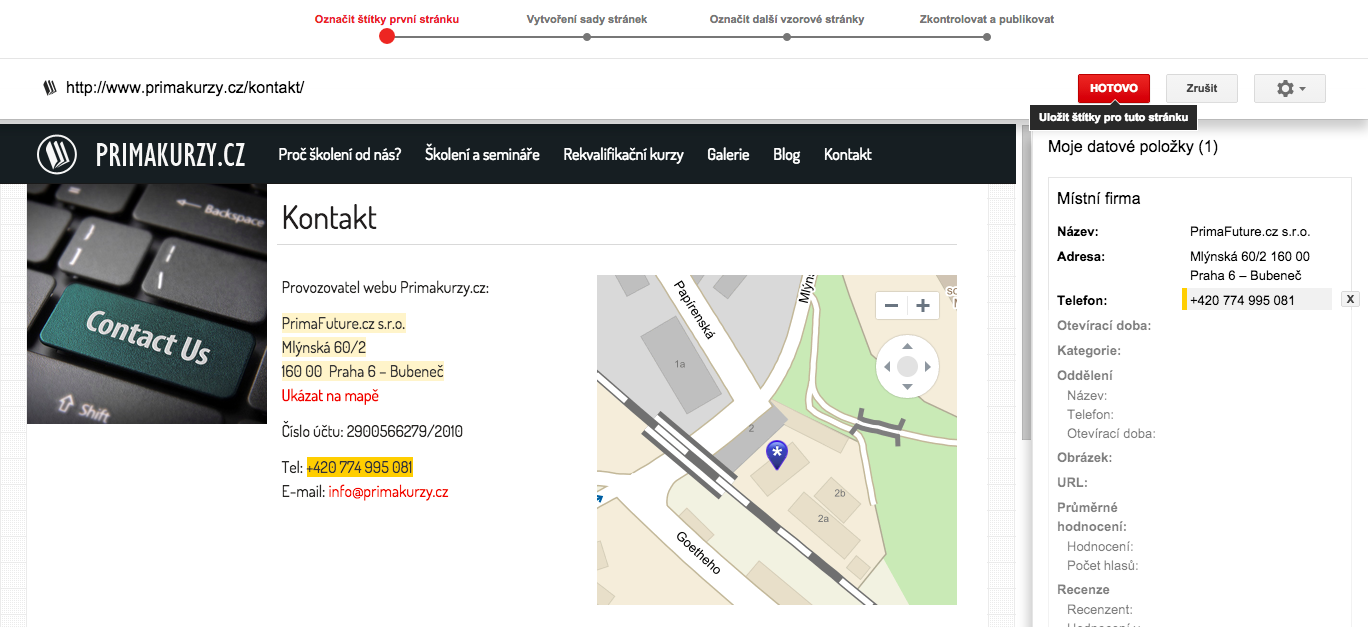Screen dimensions: 1368x627
Task: Click the highlighted PrimaFuture.cz s.r.o. text
Action: click(344, 324)
